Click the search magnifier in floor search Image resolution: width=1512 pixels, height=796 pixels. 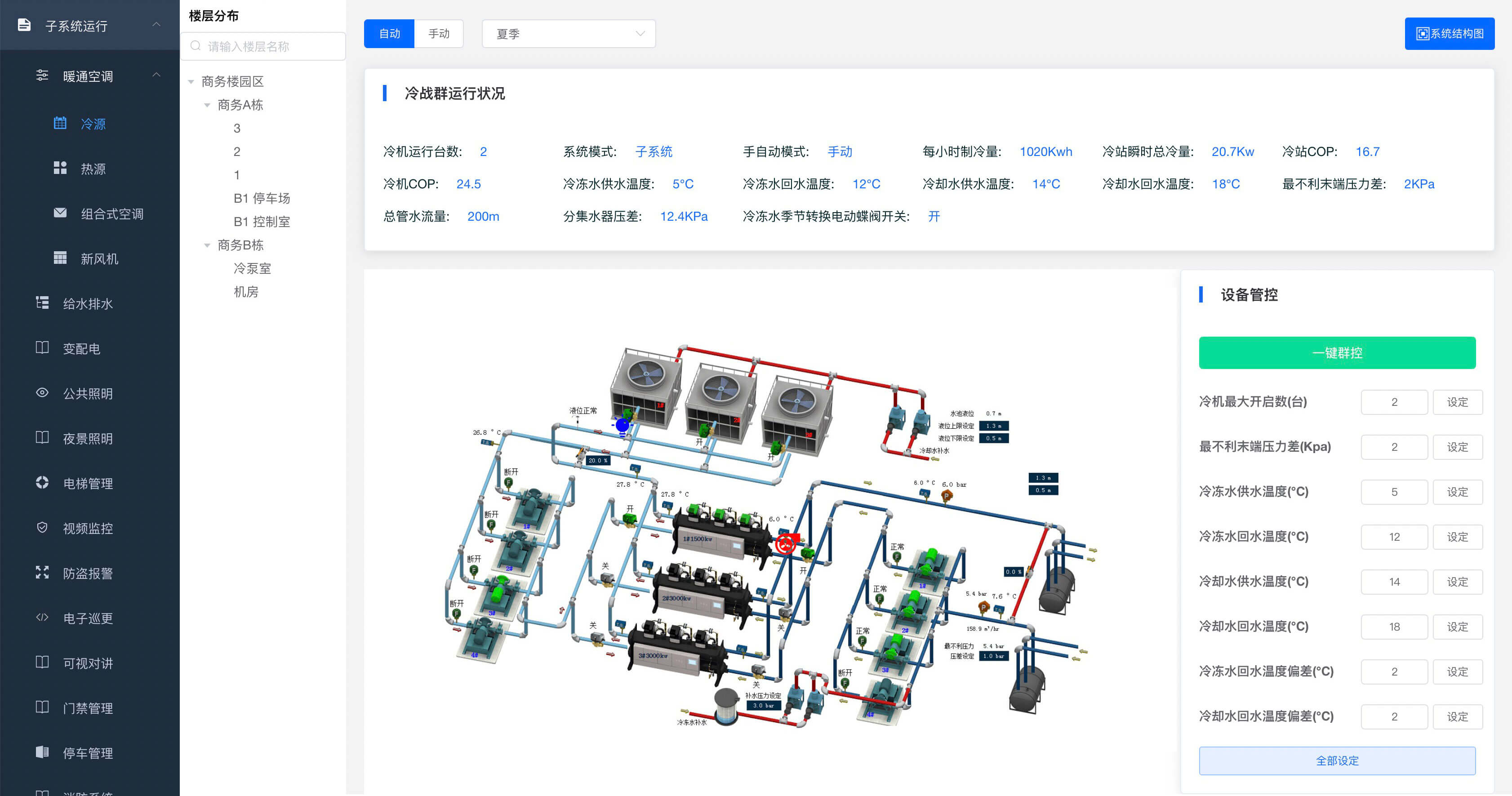pyautogui.click(x=196, y=46)
